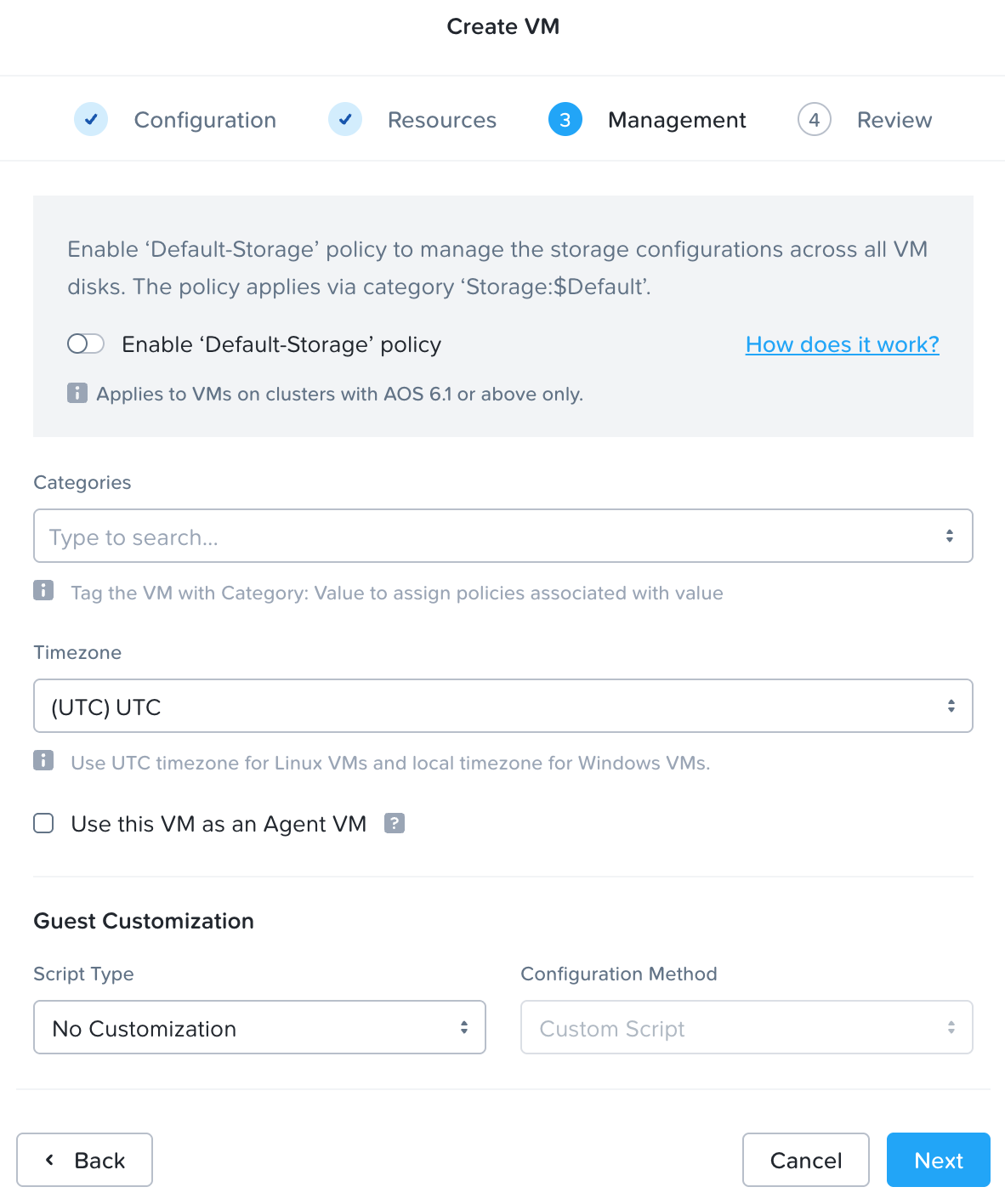The image size is (1005, 1204).
Task: Click the Configuration step checkmark icon
Action: pyautogui.click(x=91, y=120)
